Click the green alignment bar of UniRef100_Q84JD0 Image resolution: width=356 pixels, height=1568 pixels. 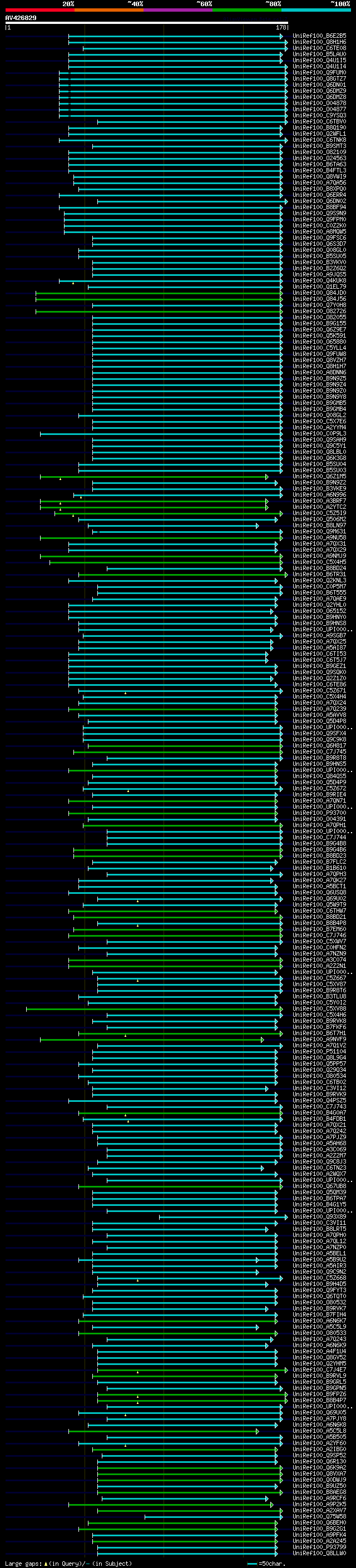[x=160, y=293]
